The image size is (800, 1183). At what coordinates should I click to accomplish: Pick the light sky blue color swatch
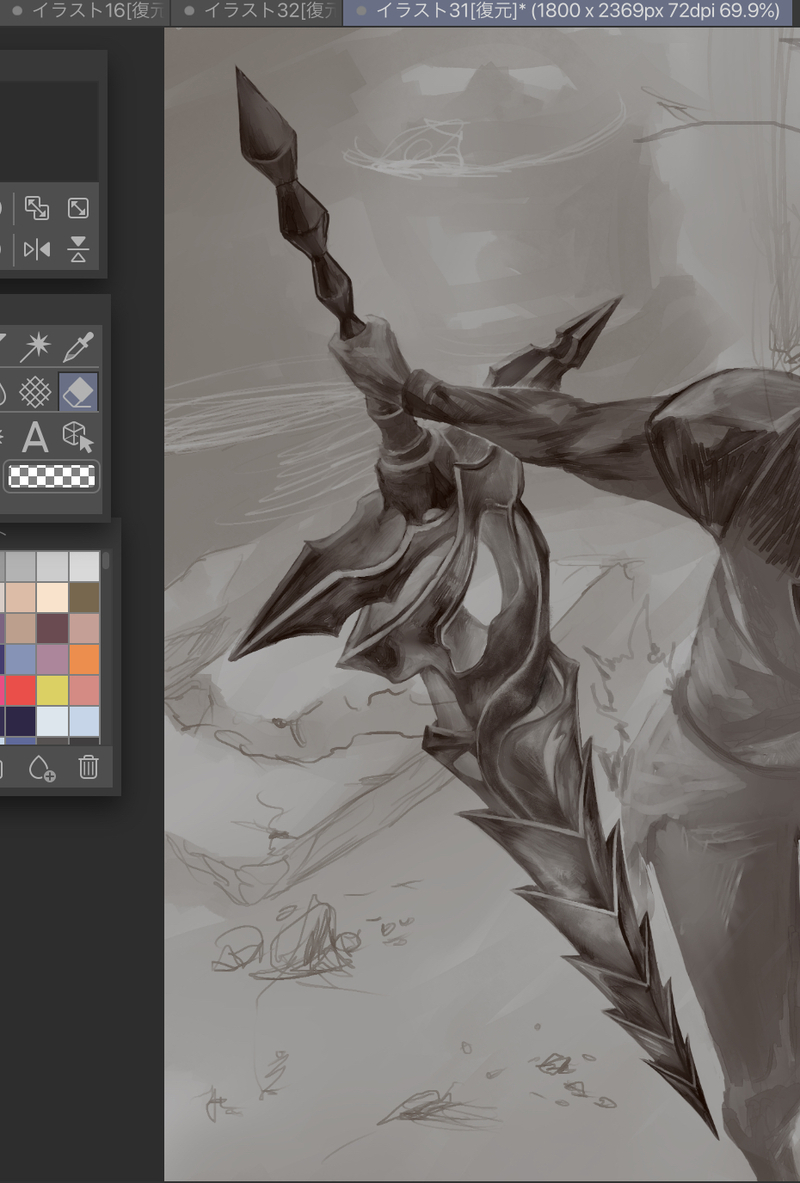point(85,721)
